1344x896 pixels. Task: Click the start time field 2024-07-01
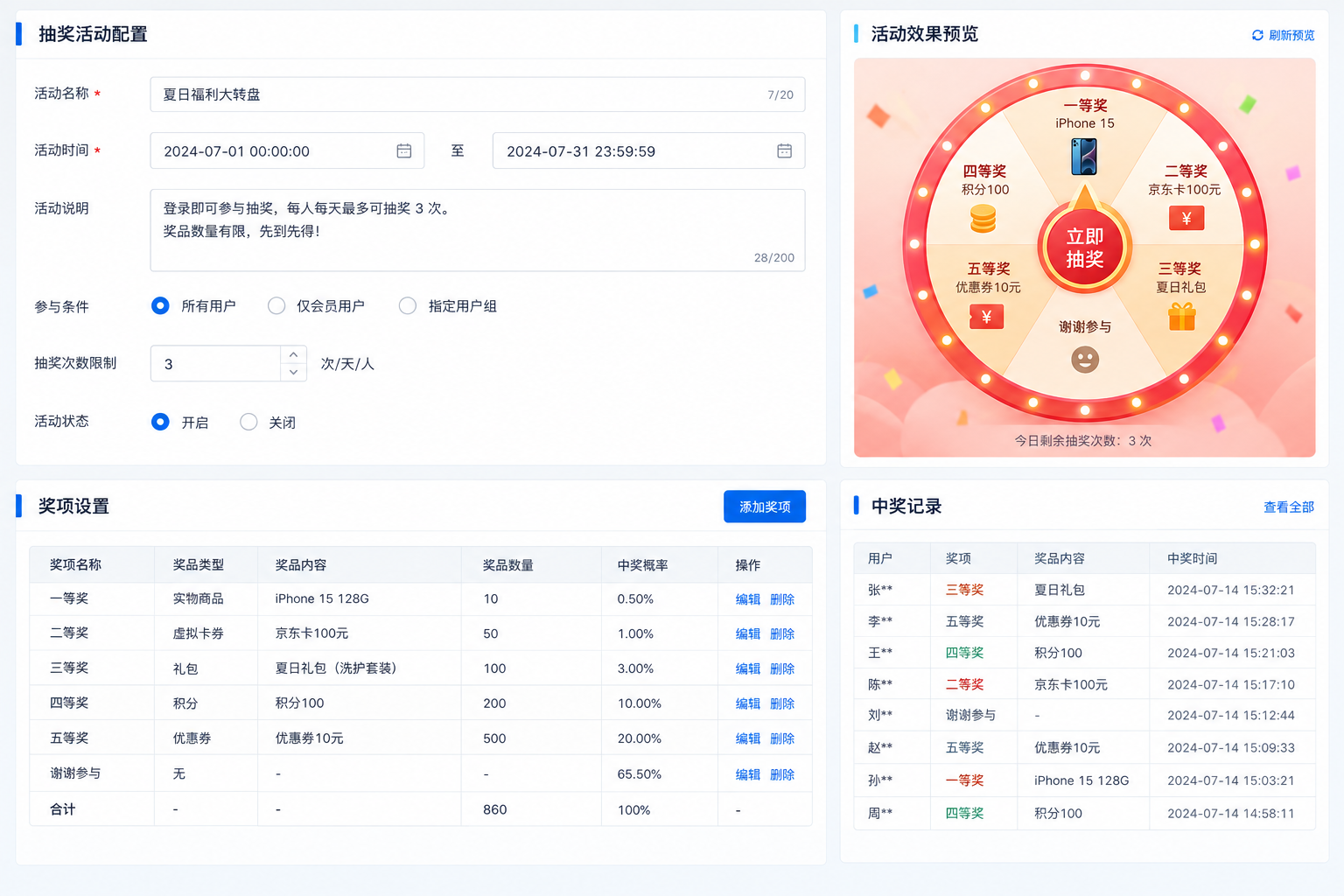pos(287,150)
